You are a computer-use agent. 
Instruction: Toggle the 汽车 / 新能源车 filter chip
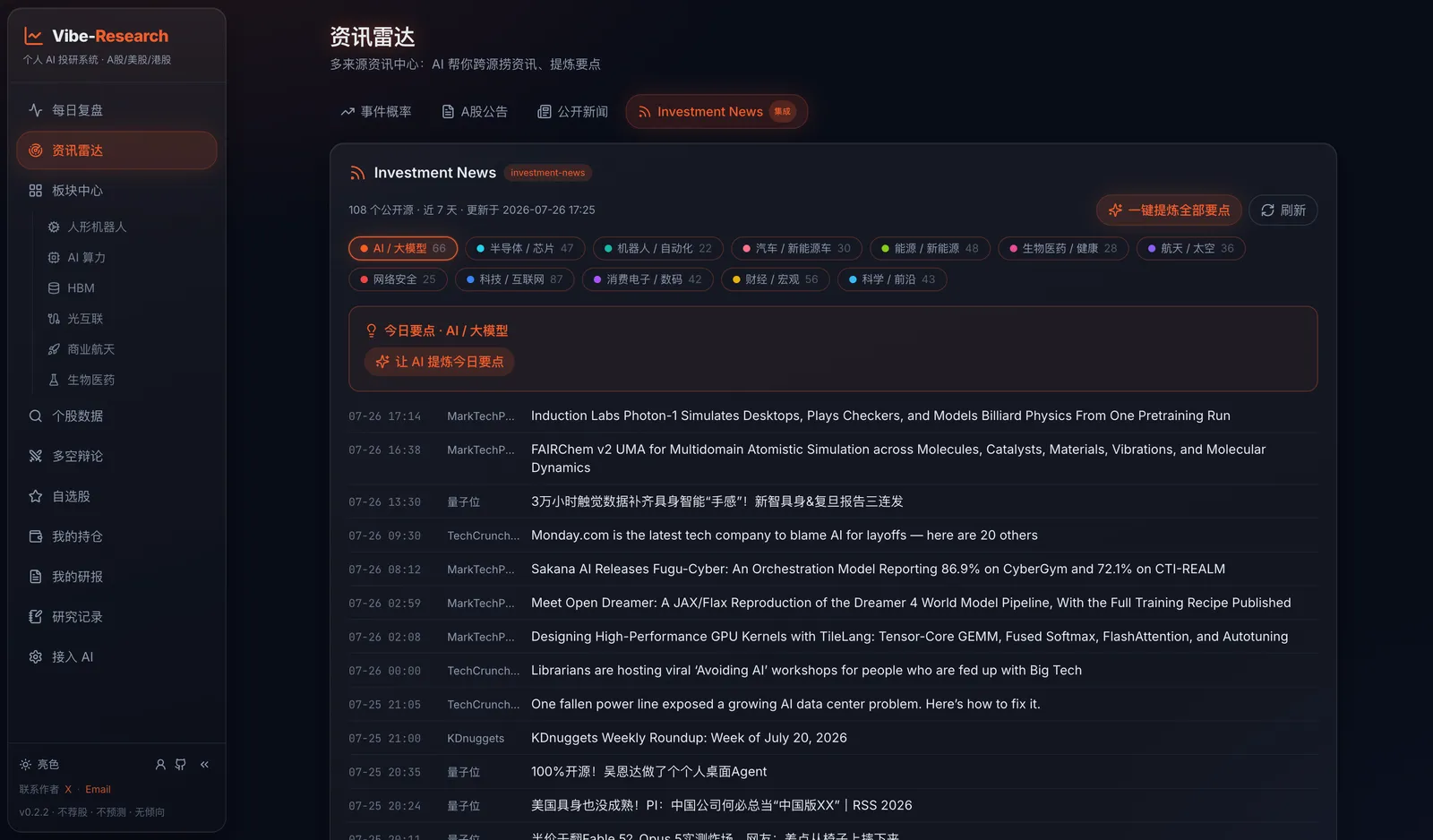pos(797,249)
